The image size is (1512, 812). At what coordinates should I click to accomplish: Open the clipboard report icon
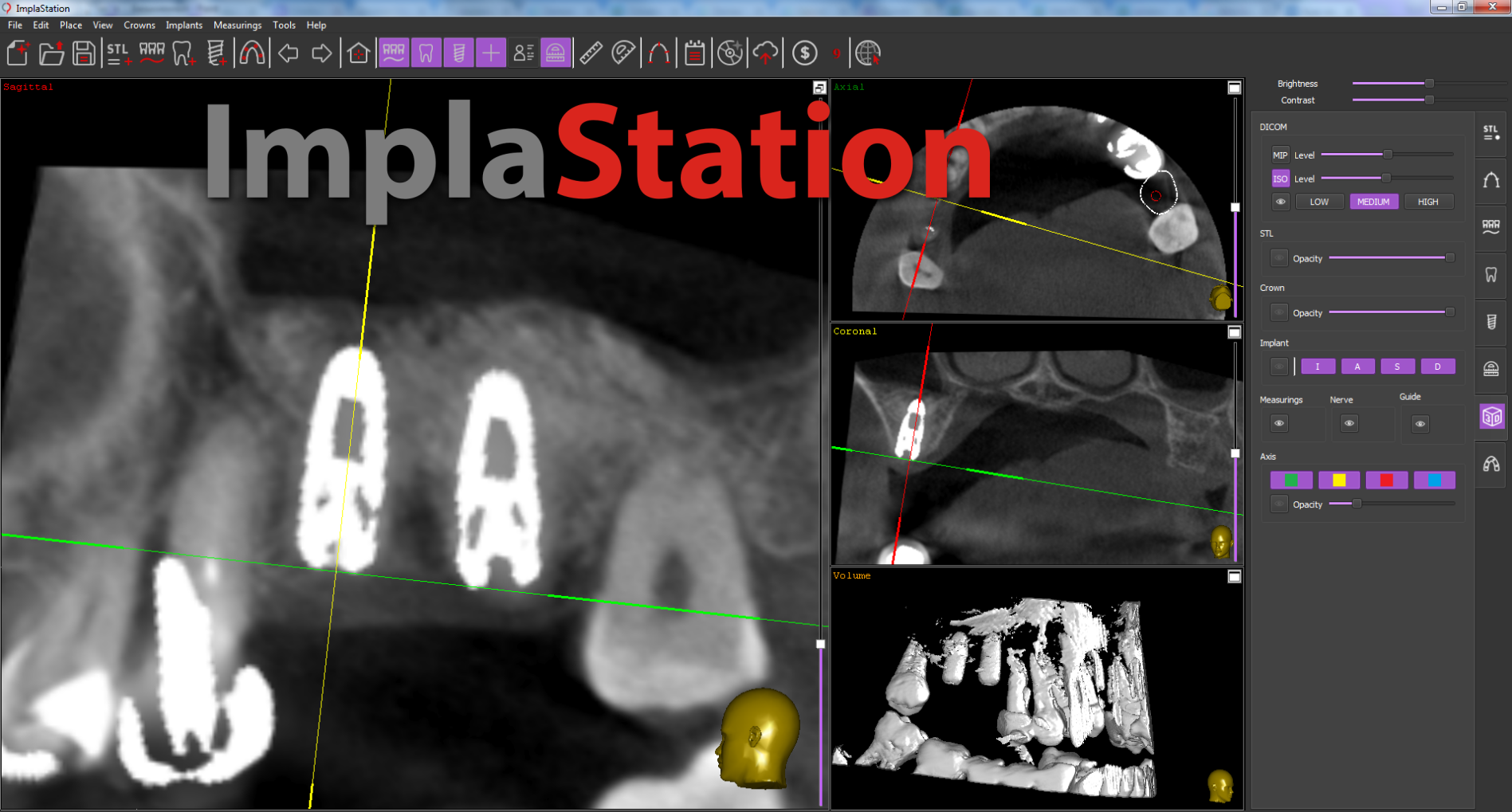[695, 53]
